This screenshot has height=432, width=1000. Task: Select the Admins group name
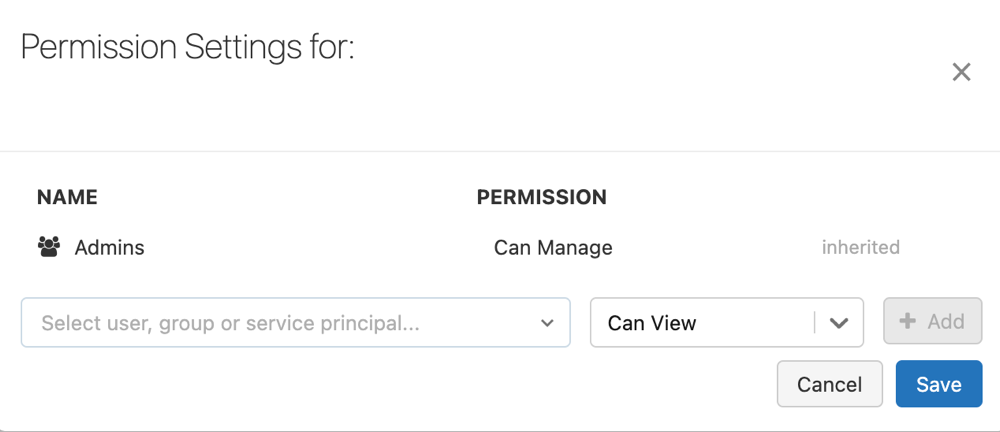109,247
